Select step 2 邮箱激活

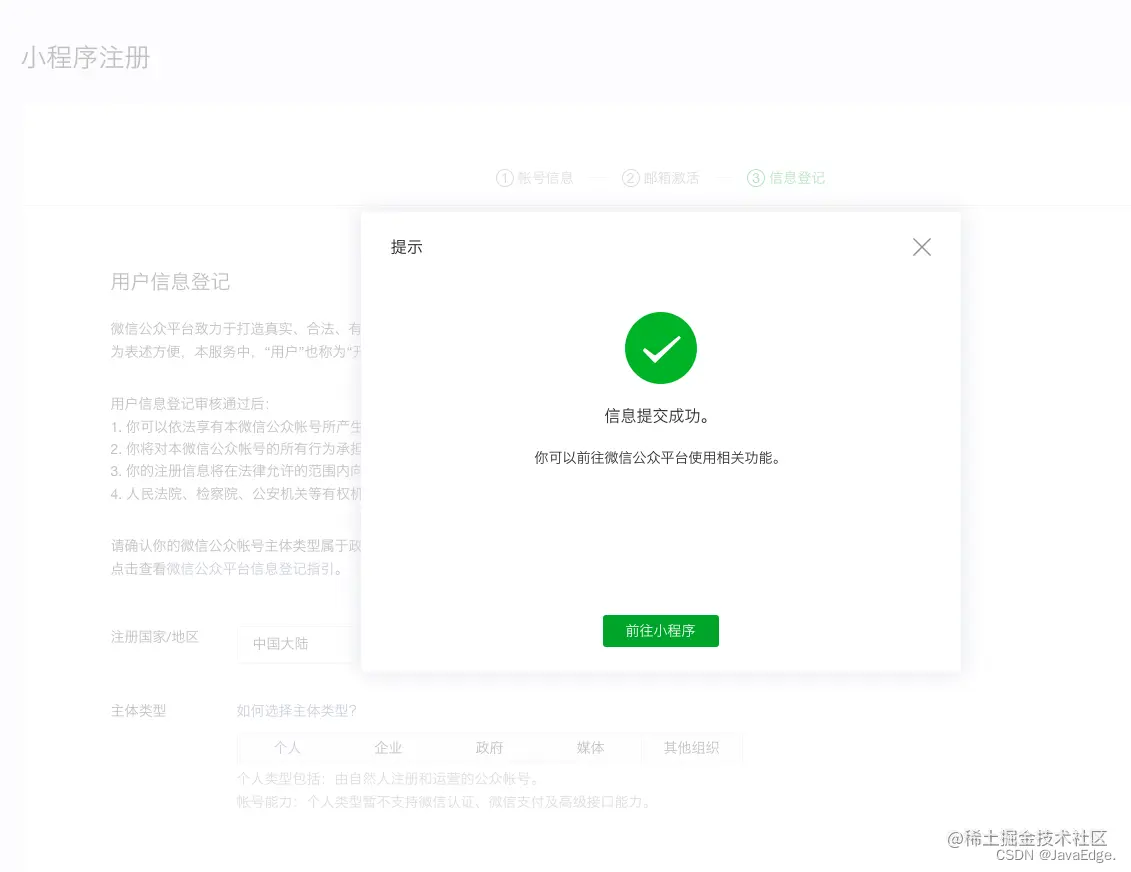point(661,178)
